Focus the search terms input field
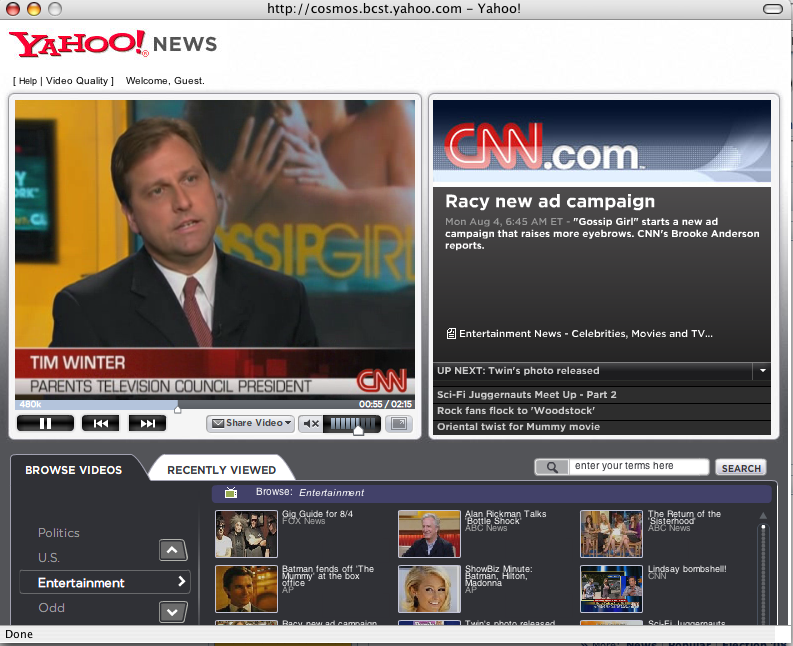Viewport: 793px width, 646px height. coord(639,466)
